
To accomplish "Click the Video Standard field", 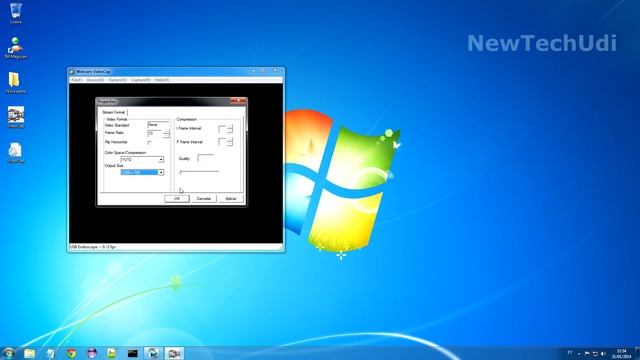I will [x=158, y=124].
